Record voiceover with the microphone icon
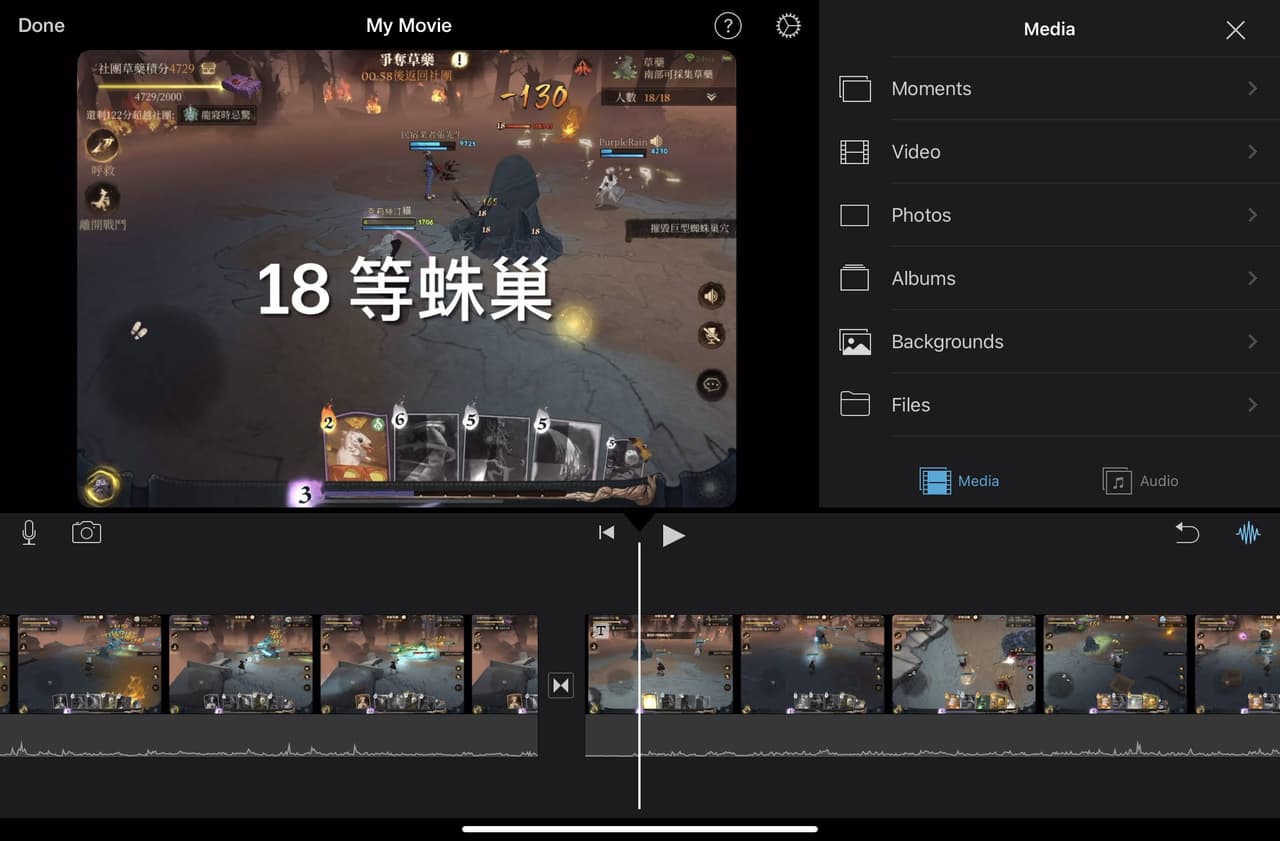The width and height of the screenshot is (1280, 841). [x=29, y=533]
